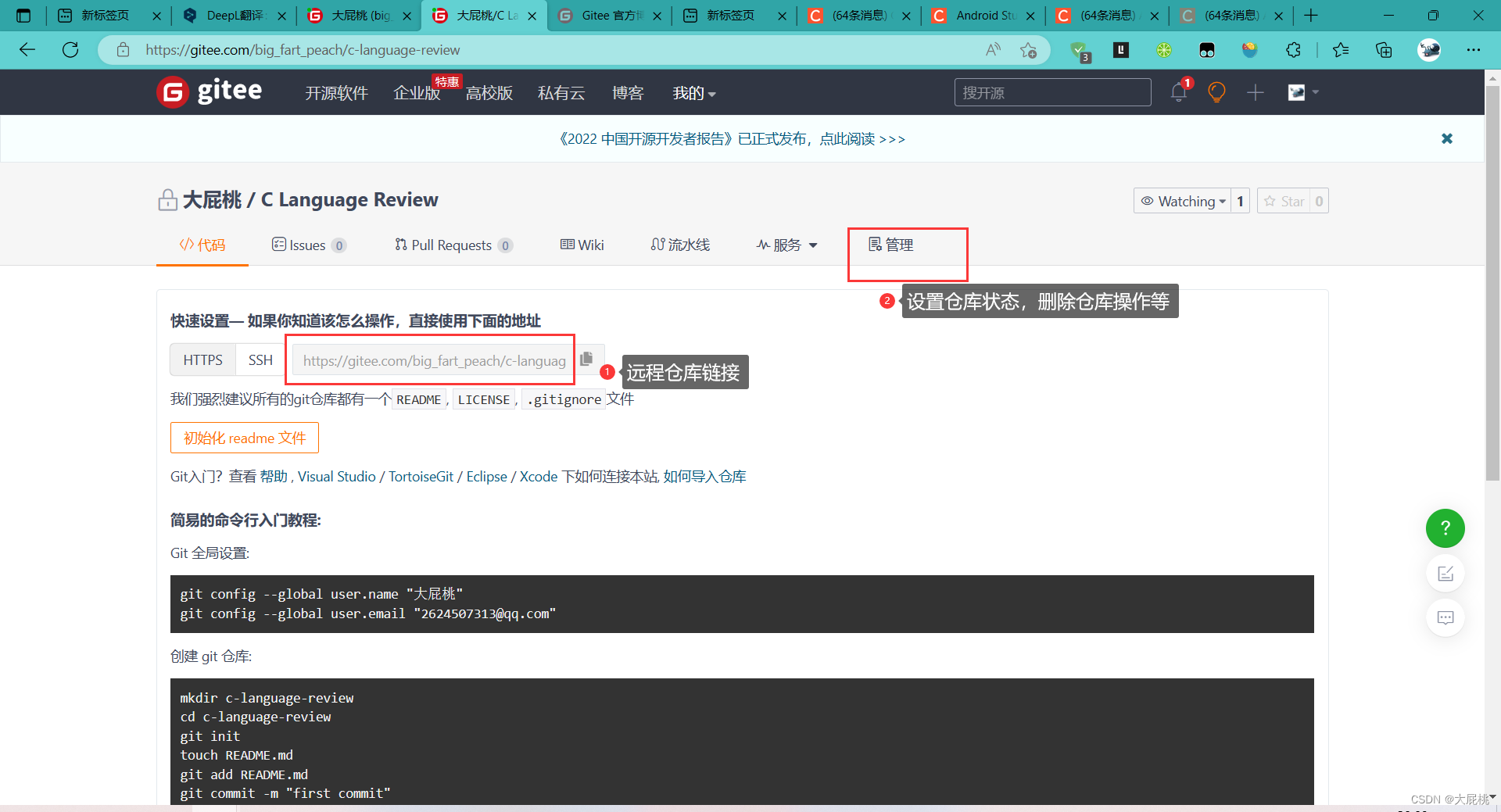This screenshot has height=812, width=1501.
Task: Click 初始化 readme 文件 button
Action: pos(245,438)
